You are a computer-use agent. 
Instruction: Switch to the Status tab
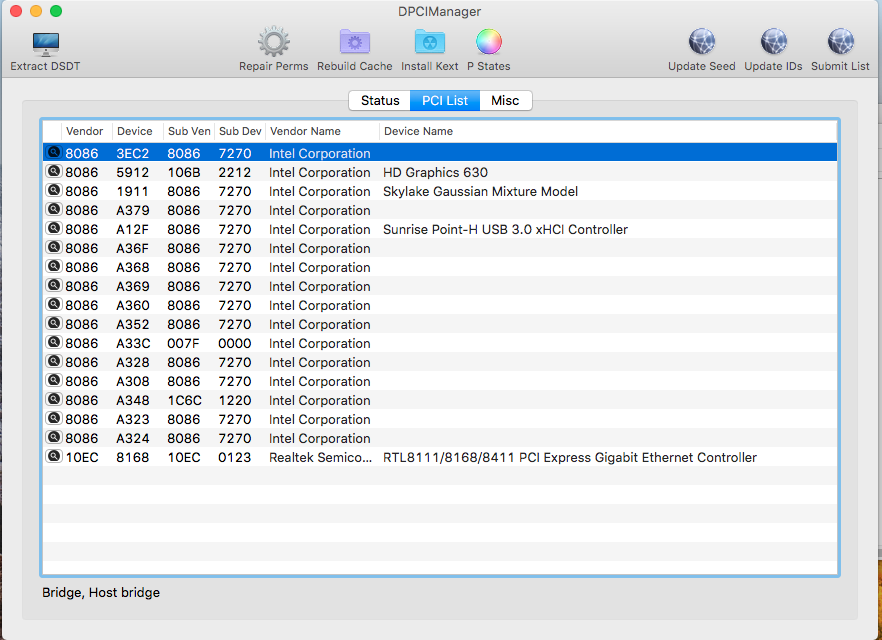(x=380, y=101)
